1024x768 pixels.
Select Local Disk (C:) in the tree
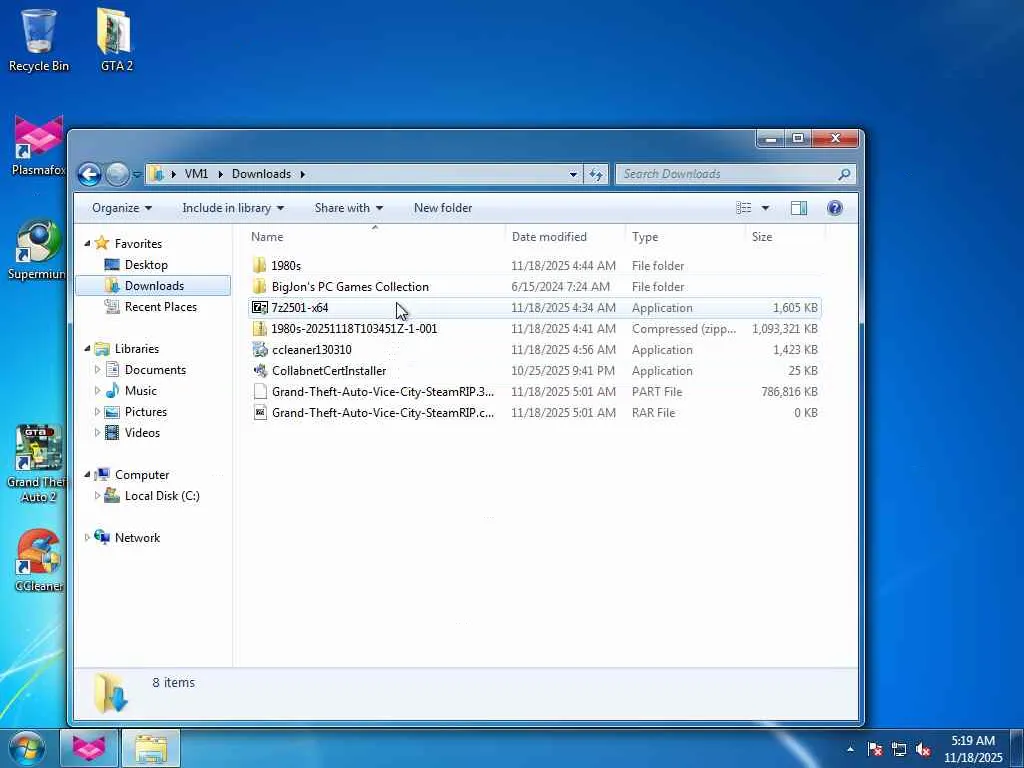point(162,496)
